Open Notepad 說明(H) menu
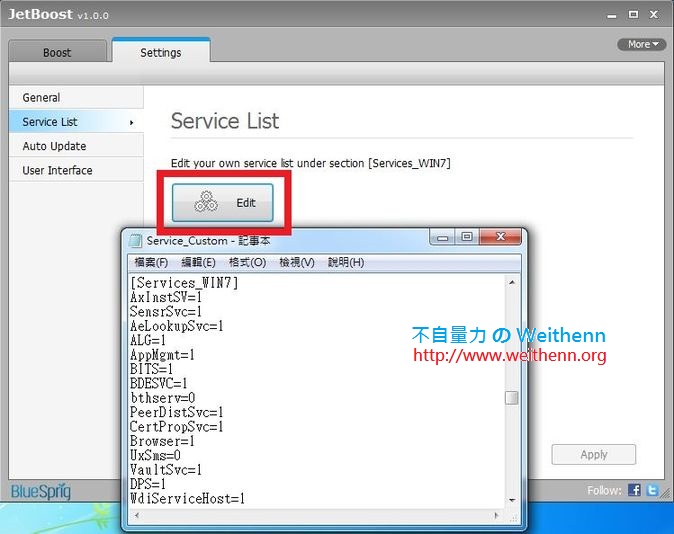This screenshot has height=534, width=674. [346, 262]
